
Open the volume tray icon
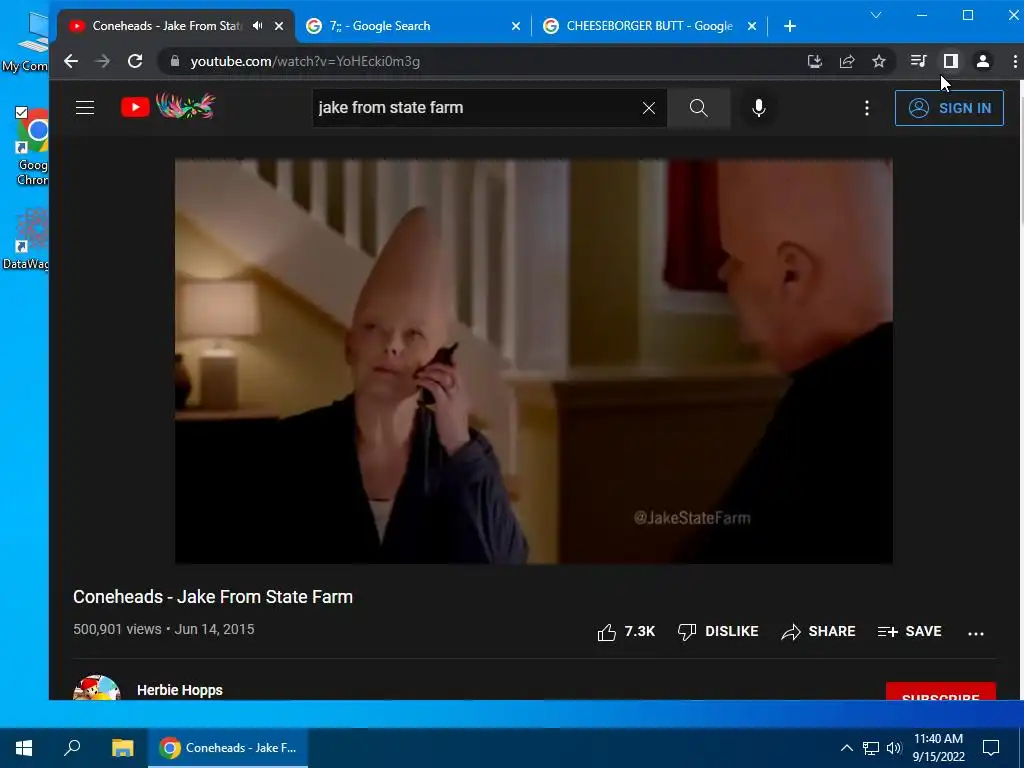(x=894, y=748)
